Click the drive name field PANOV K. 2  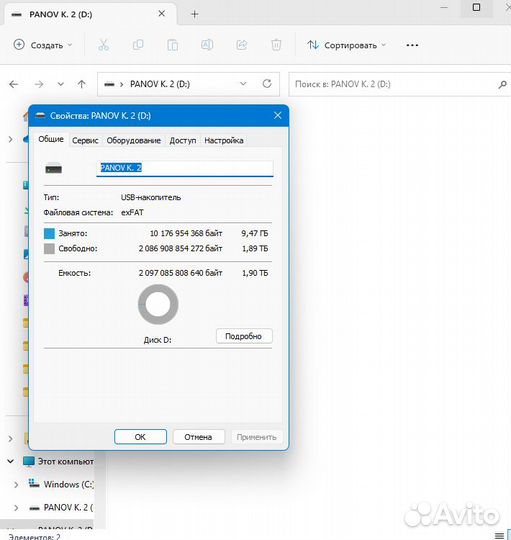[185, 168]
